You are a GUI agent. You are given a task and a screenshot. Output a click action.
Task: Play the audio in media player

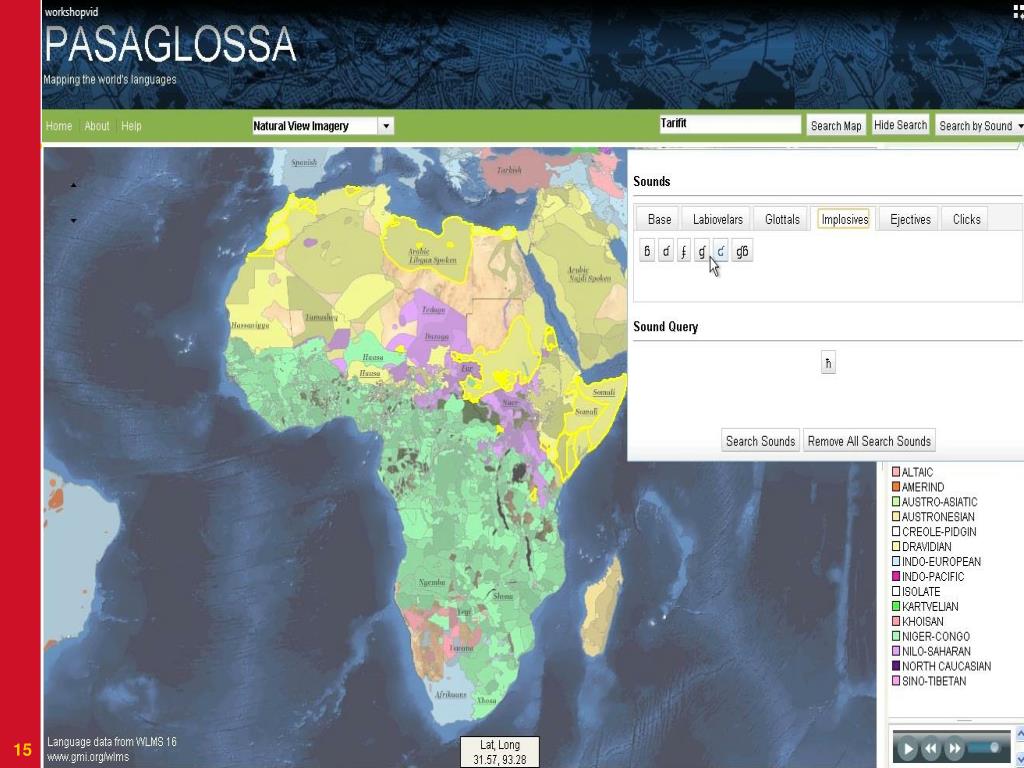[x=907, y=748]
